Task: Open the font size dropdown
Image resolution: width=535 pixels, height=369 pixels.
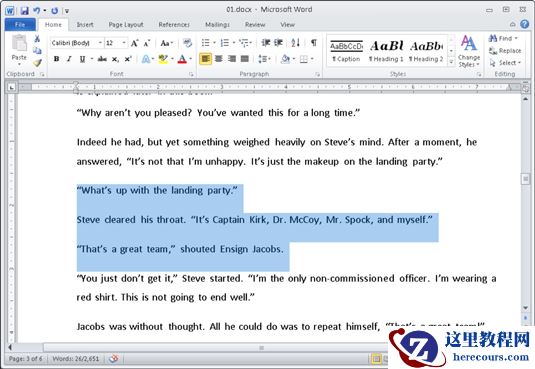Action: point(124,43)
